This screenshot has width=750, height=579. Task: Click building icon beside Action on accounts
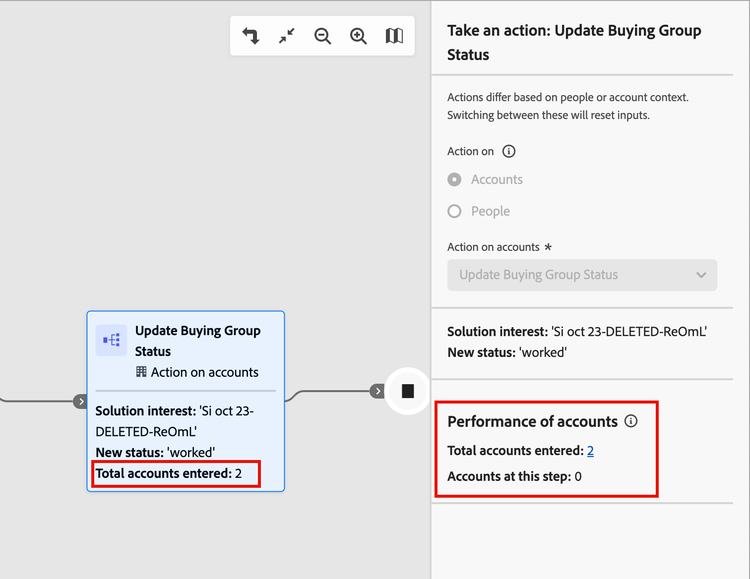(x=141, y=372)
